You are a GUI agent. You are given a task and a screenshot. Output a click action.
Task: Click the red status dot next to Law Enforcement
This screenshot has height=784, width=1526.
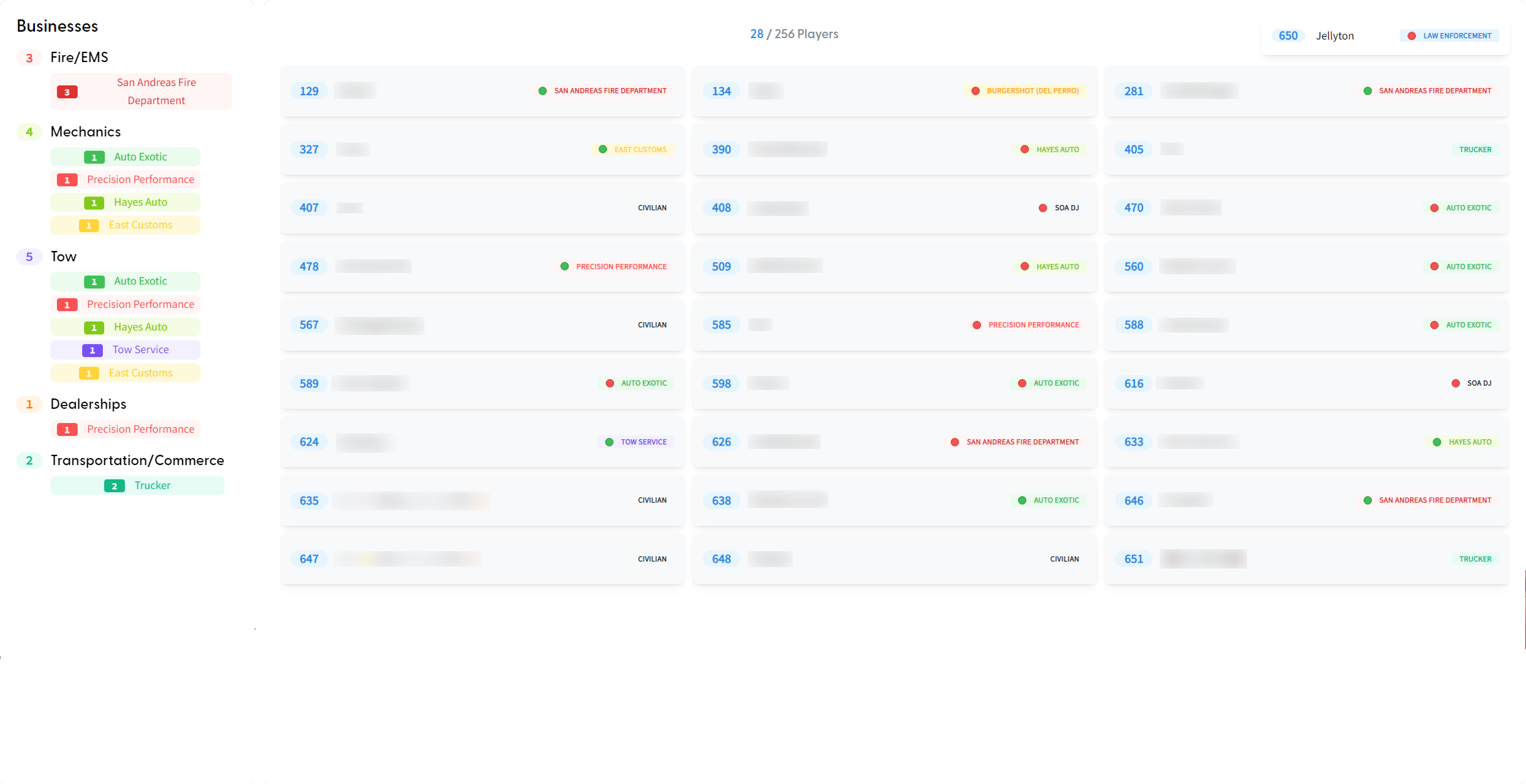point(1411,36)
